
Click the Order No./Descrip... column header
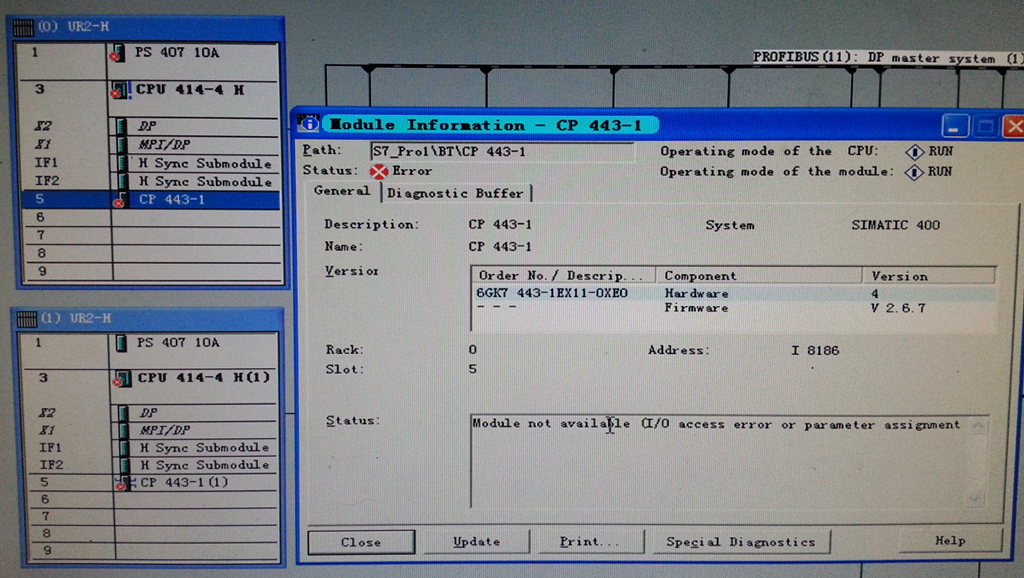(x=563, y=275)
